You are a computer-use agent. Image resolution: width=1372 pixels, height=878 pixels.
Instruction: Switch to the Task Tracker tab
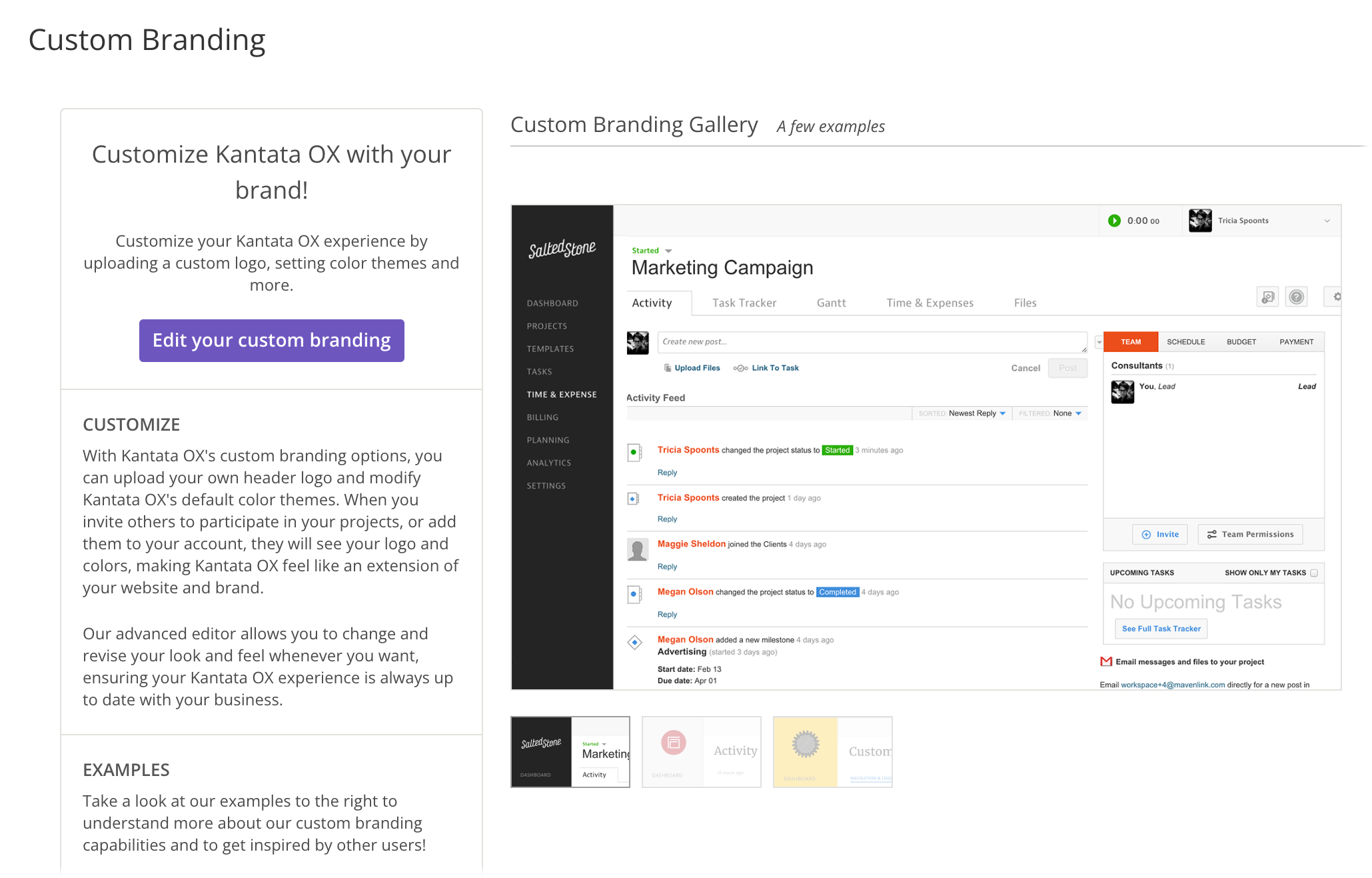coord(744,303)
